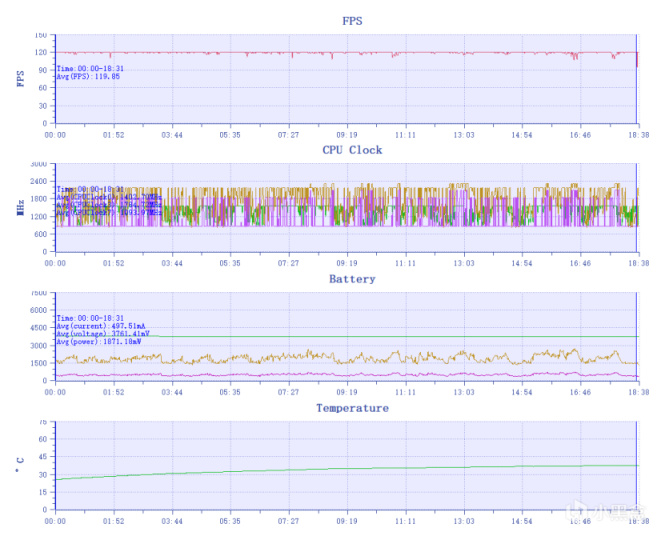Click the 1500 tick on Battery y-axis

(x=39, y=363)
